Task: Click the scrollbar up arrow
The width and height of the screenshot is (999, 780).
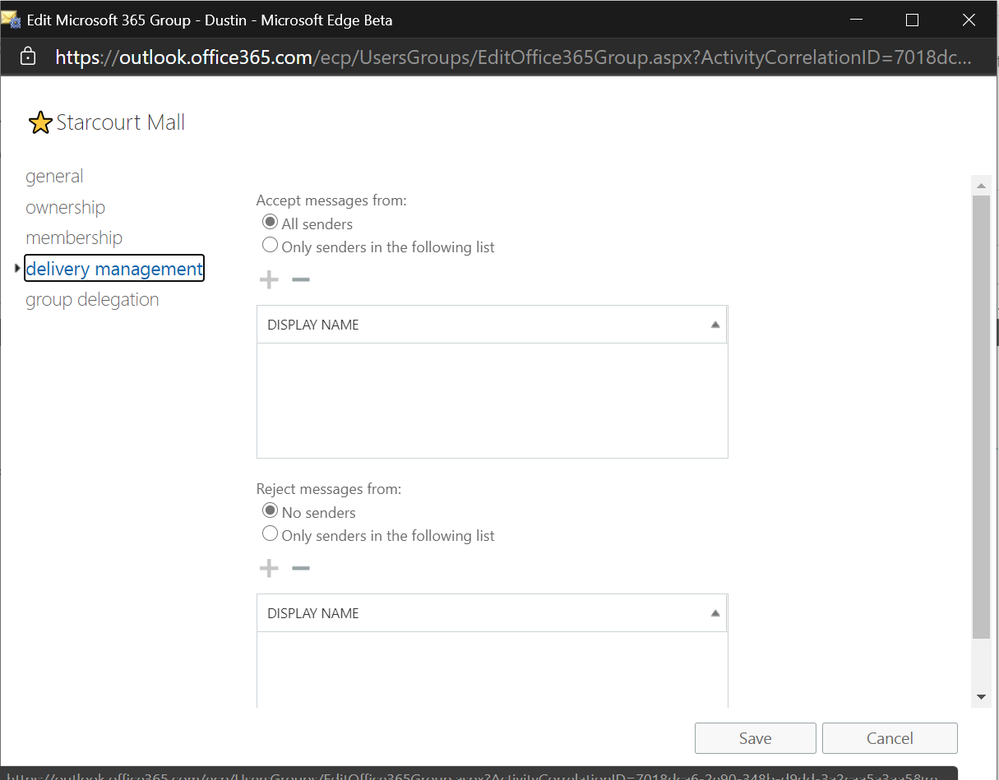Action: click(x=981, y=185)
